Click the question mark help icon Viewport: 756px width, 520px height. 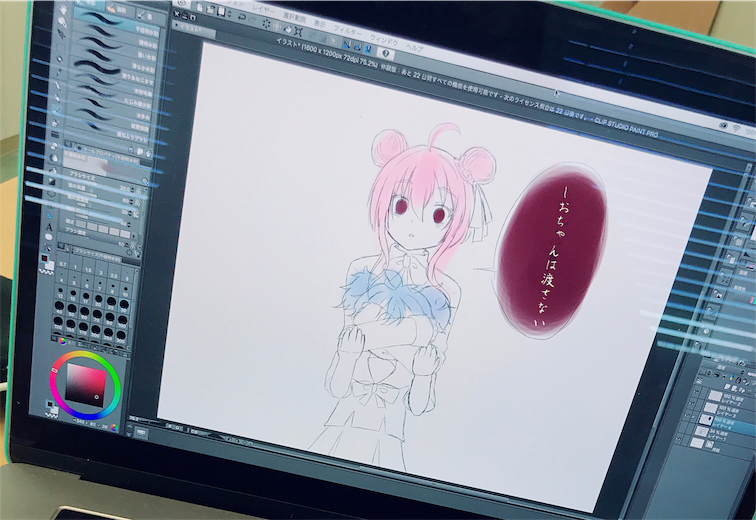tap(386, 53)
